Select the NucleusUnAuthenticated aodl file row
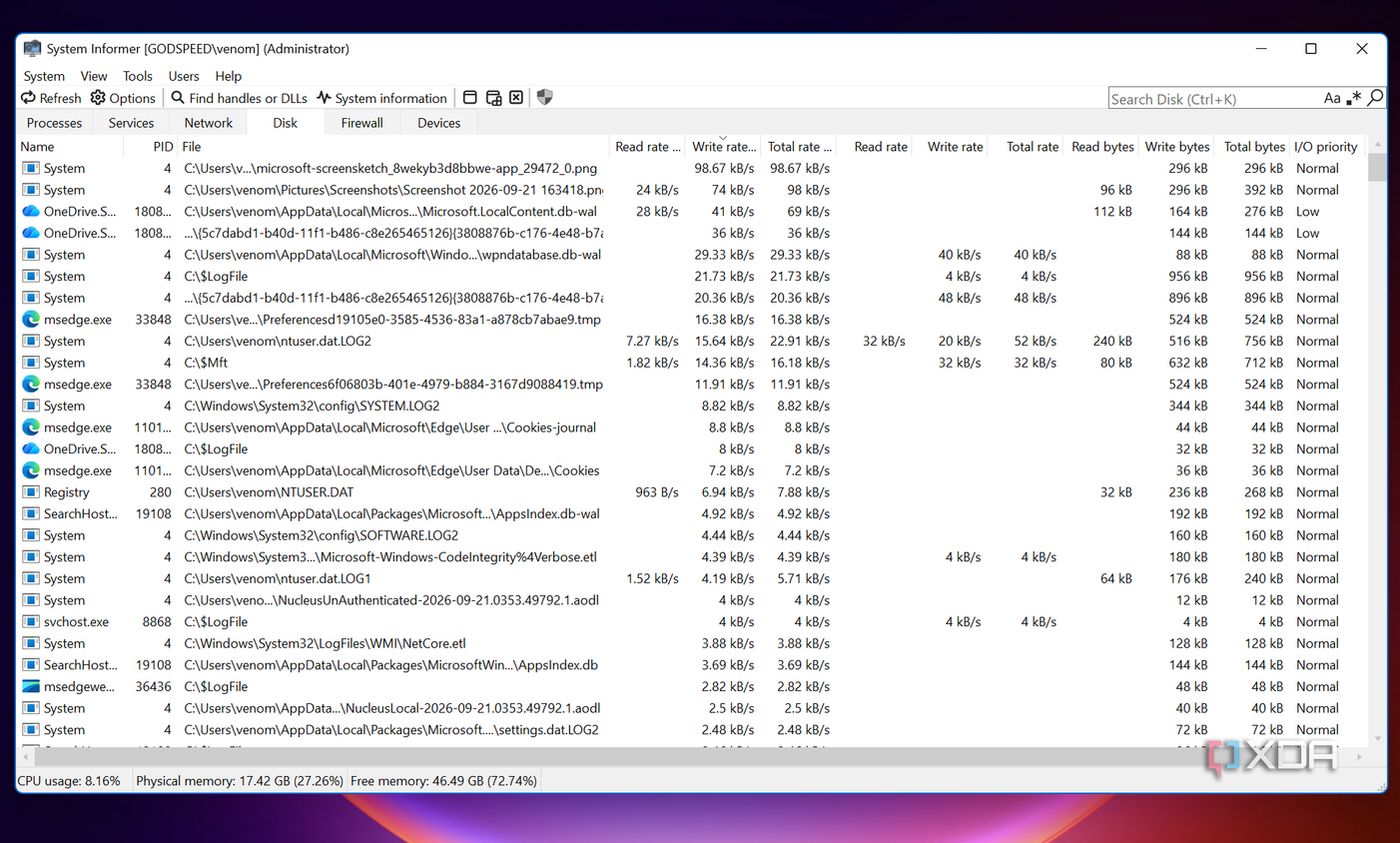This screenshot has width=1400, height=843. (x=692, y=600)
